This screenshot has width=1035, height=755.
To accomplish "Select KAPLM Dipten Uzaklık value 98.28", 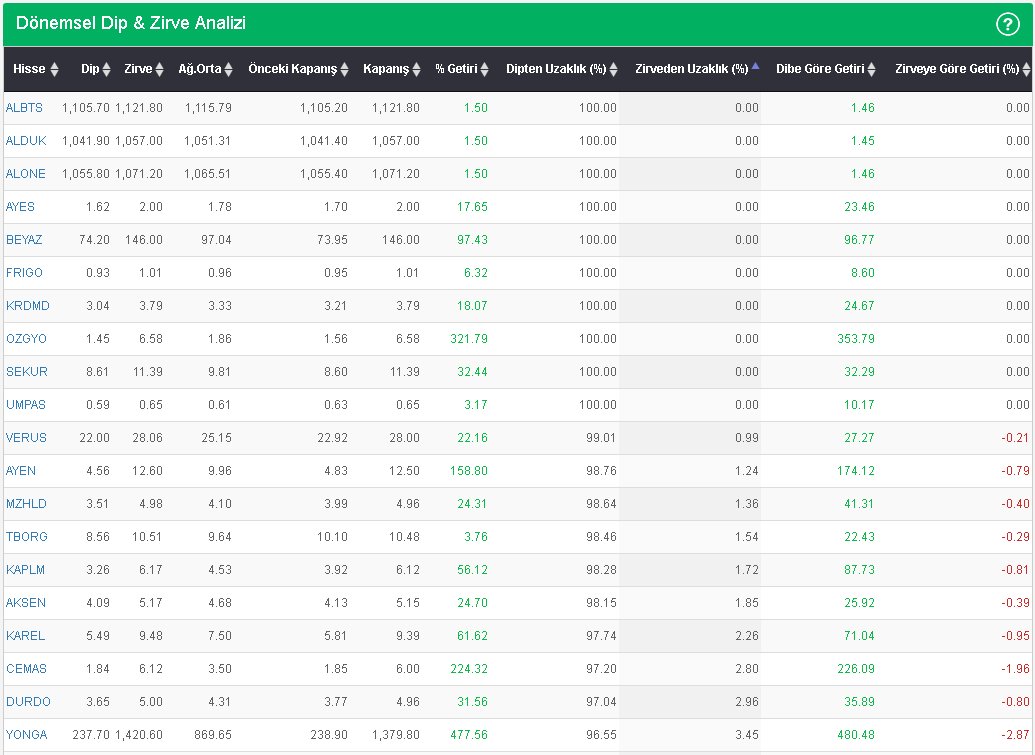I will pyautogui.click(x=601, y=570).
